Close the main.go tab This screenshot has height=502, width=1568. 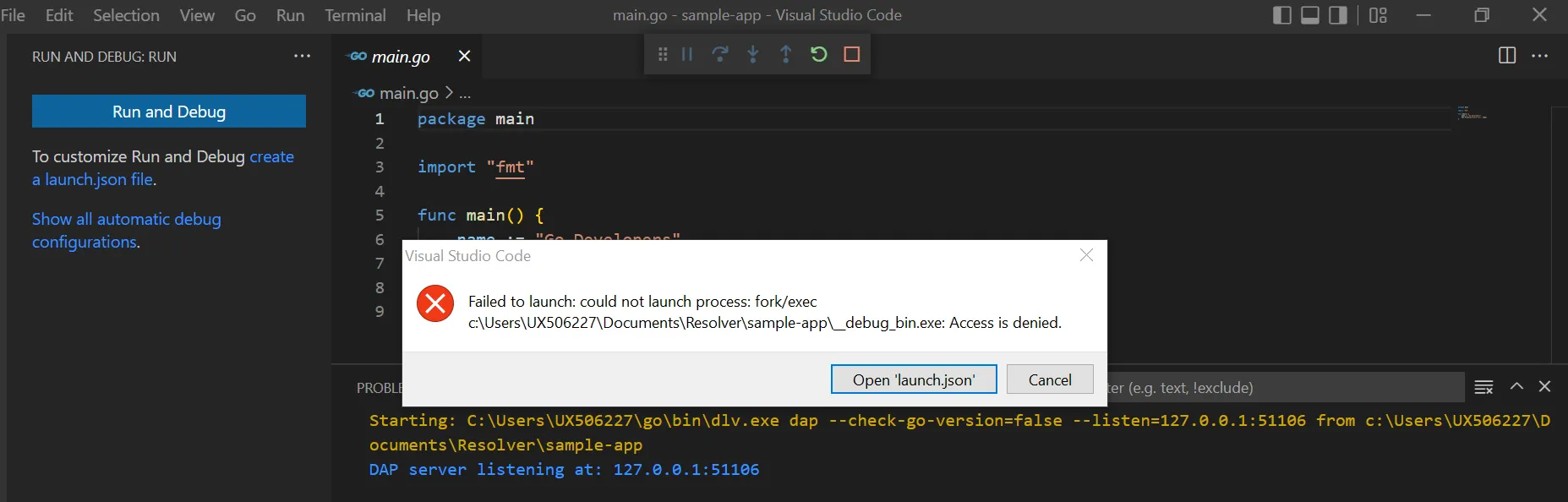coord(464,56)
